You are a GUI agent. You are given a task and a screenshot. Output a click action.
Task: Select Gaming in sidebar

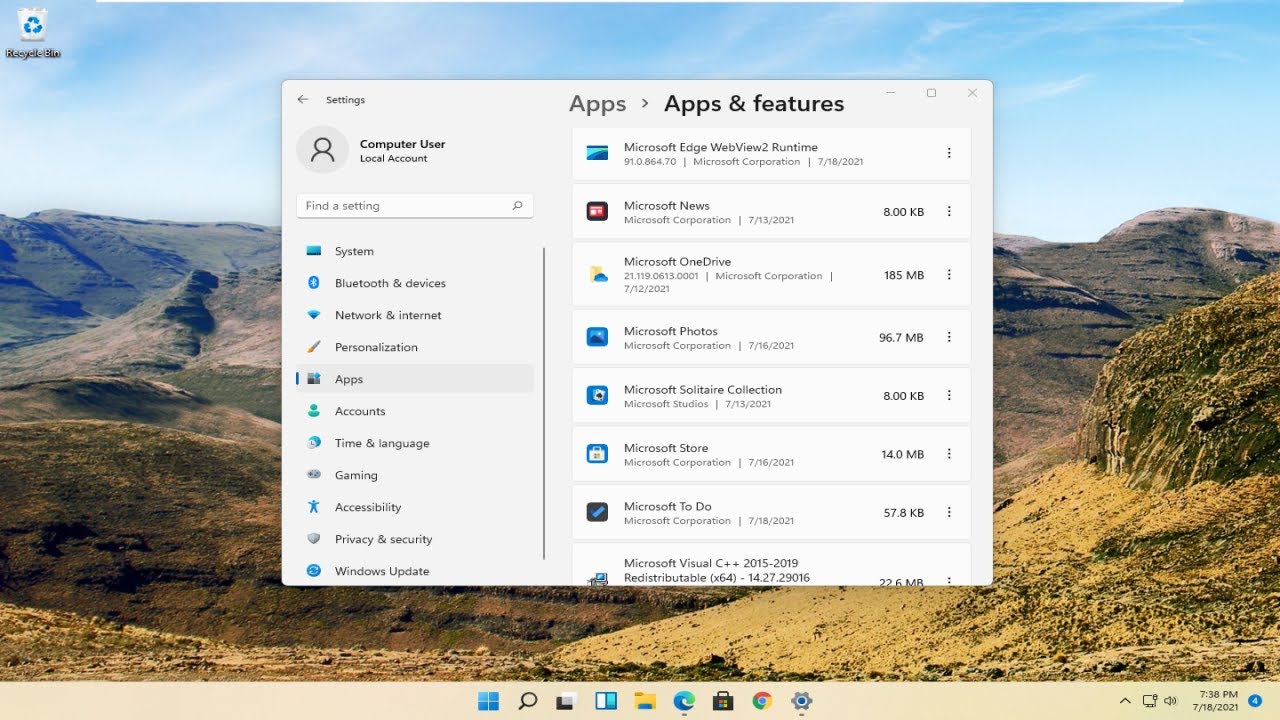[x=415, y=475]
